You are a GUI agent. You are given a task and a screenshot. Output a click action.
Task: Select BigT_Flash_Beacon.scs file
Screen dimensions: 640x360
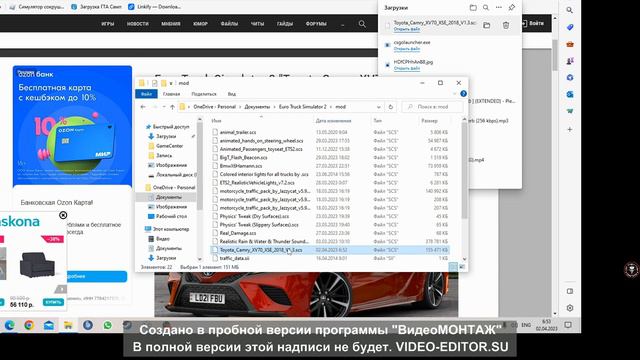243,158
